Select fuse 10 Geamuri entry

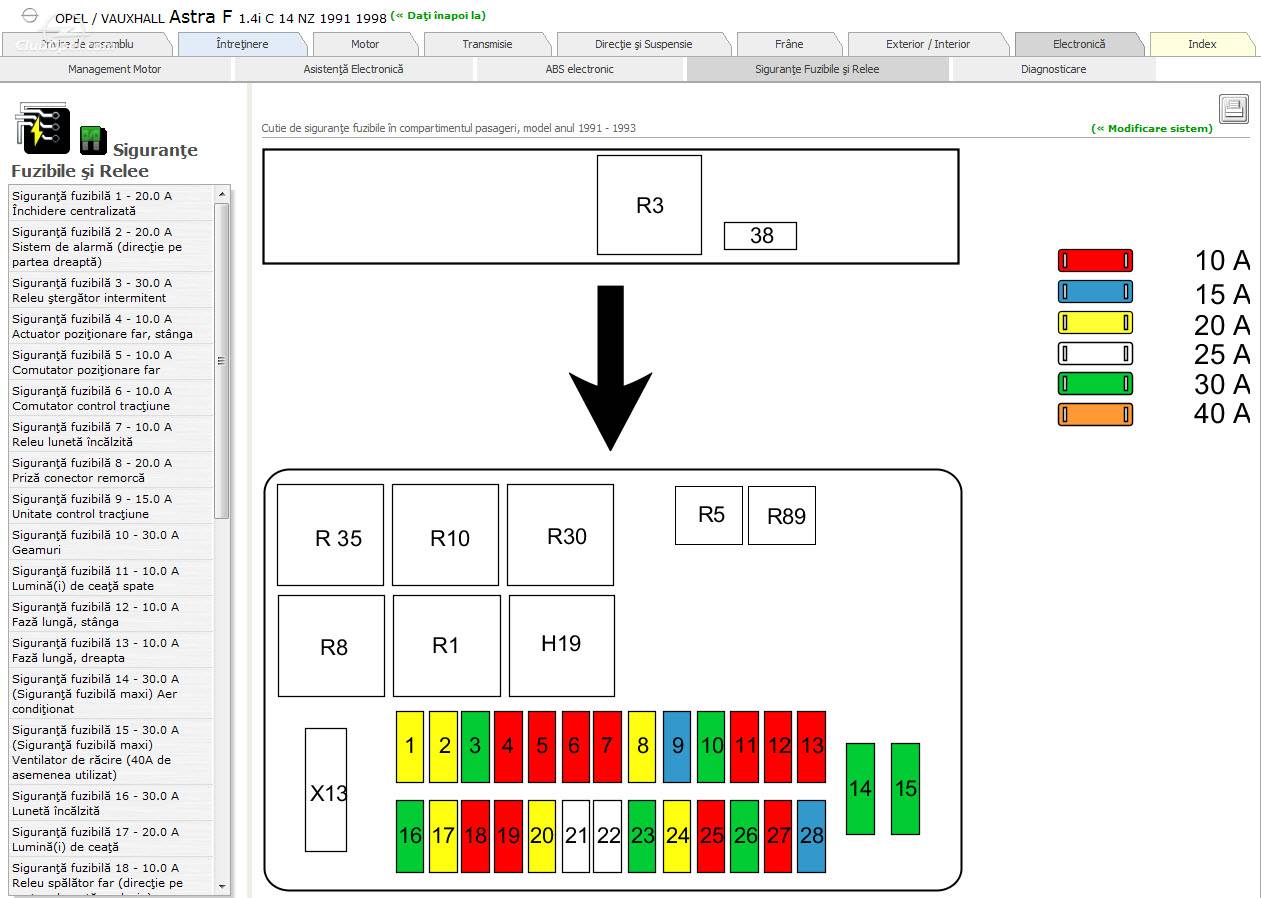pyautogui.click(x=111, y=542)
